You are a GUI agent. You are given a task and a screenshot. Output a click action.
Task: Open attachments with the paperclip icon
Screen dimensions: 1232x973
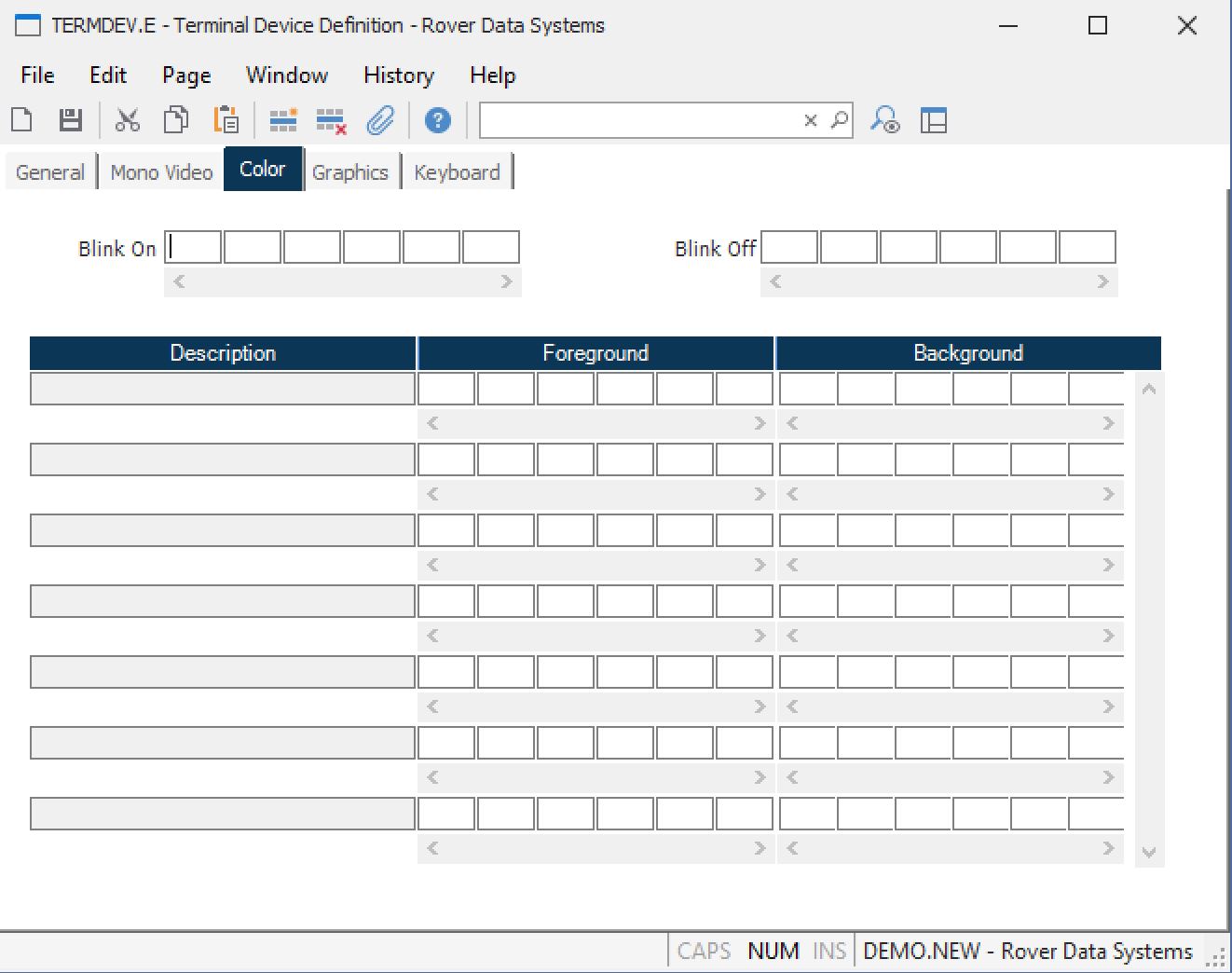380,120
